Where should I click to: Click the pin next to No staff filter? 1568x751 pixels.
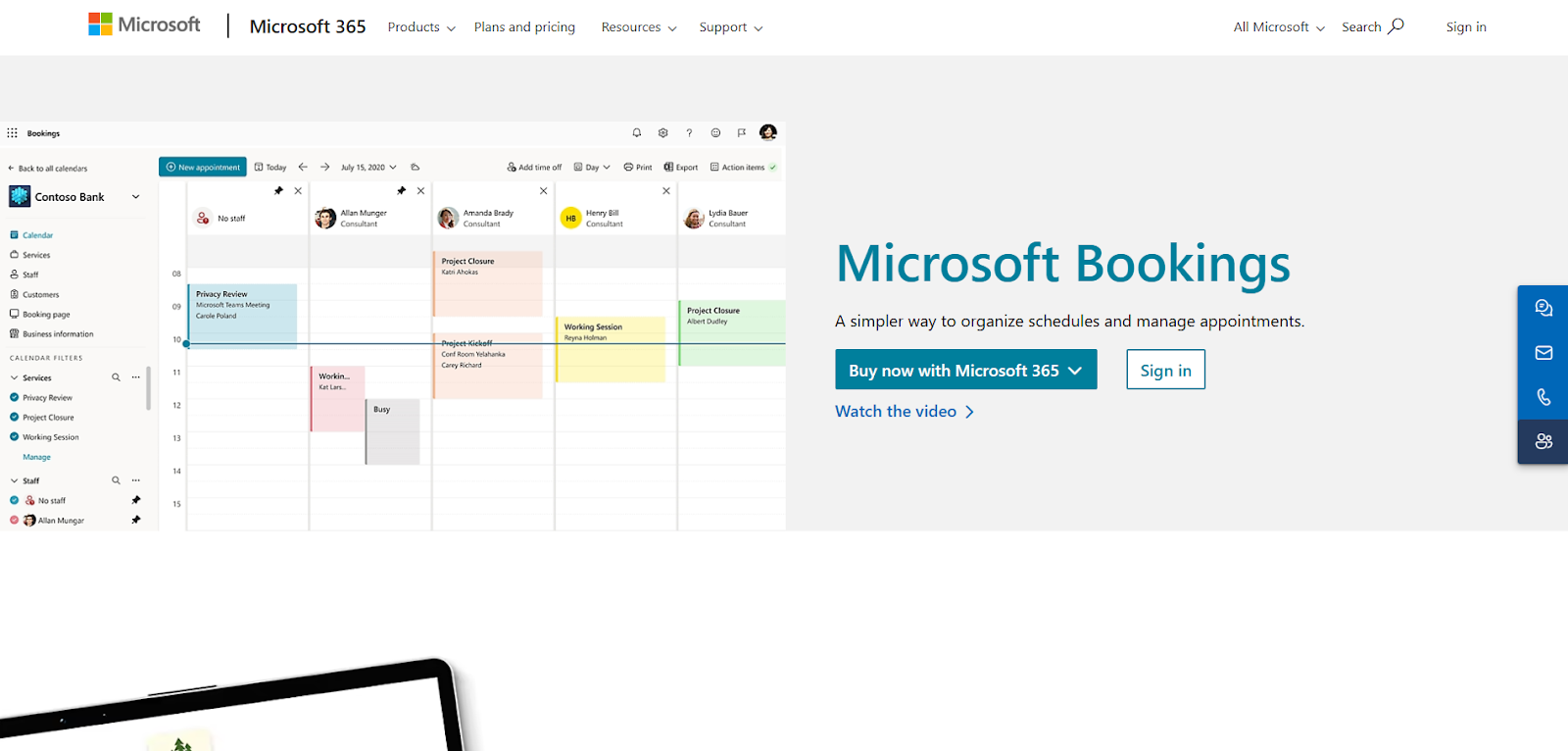pyautogui.click(x=136, y=500)
